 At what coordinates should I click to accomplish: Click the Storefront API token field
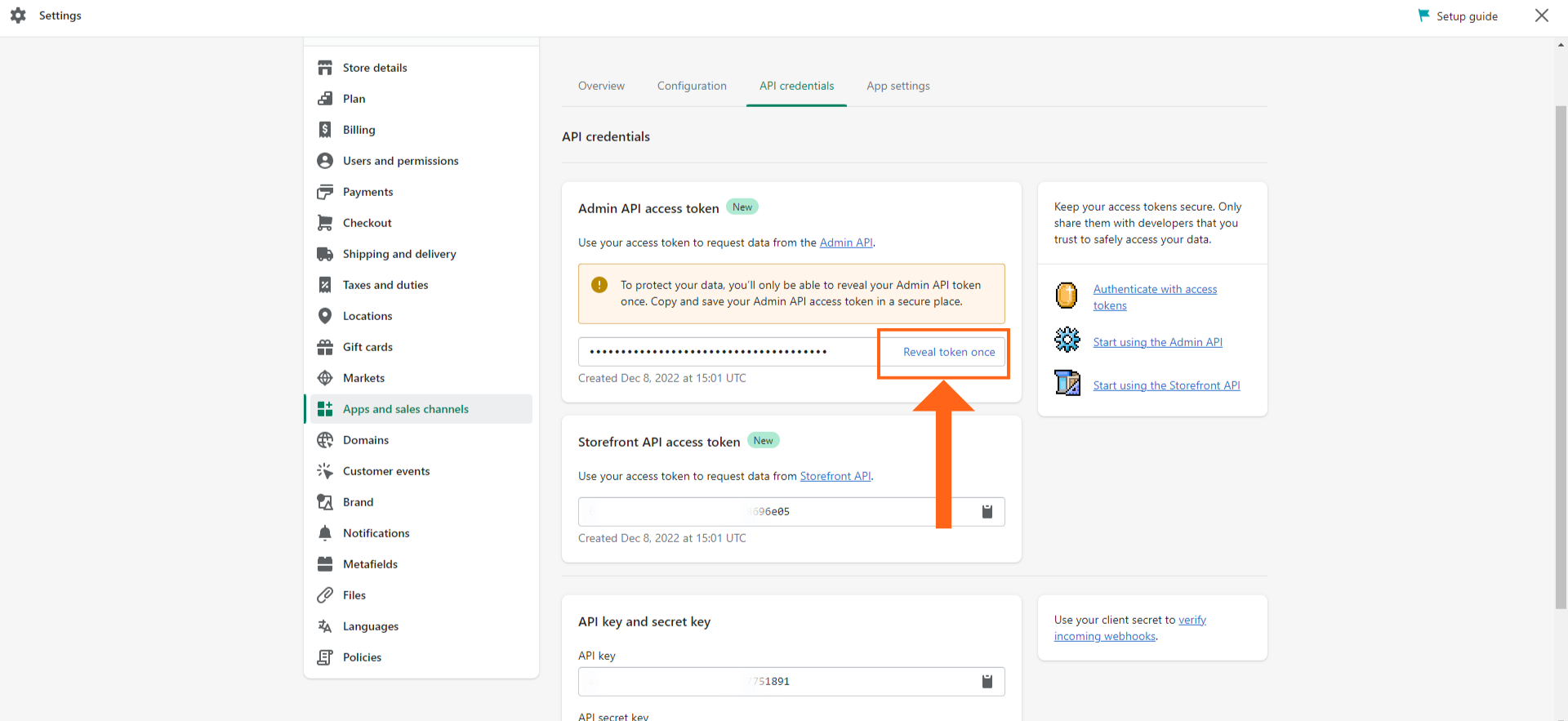click(x=759, y=512)
